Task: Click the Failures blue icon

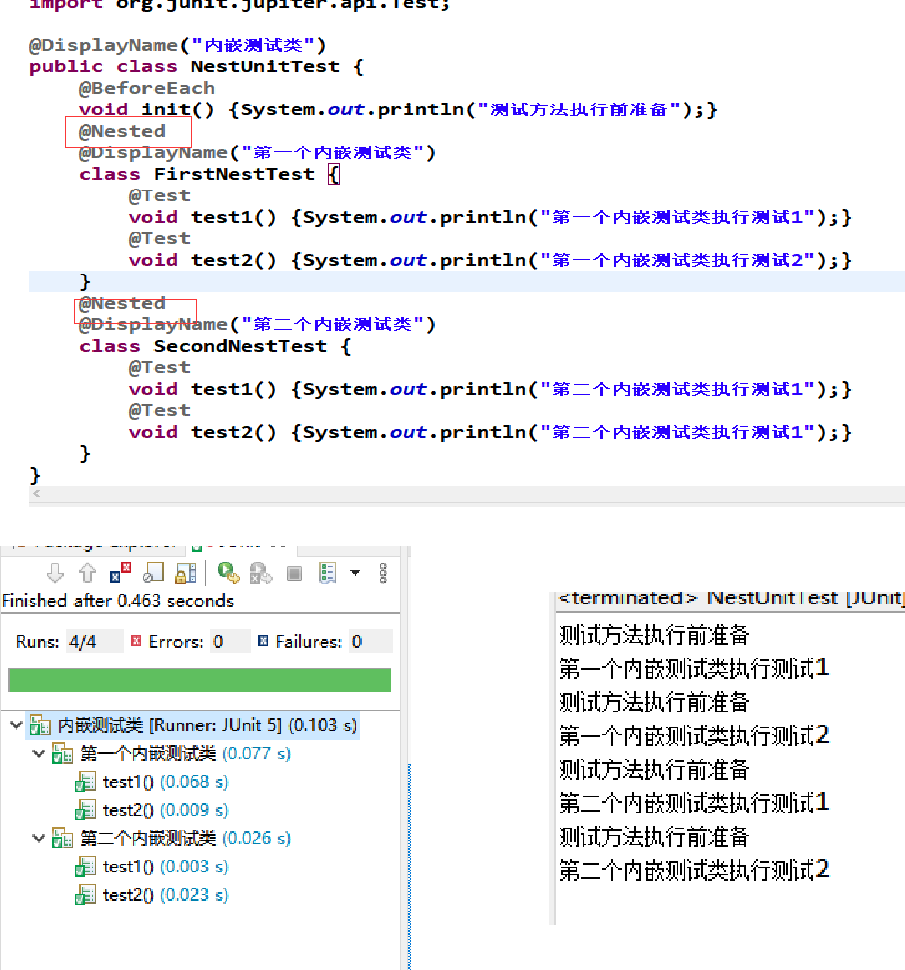Action: [x=263, y=641]
